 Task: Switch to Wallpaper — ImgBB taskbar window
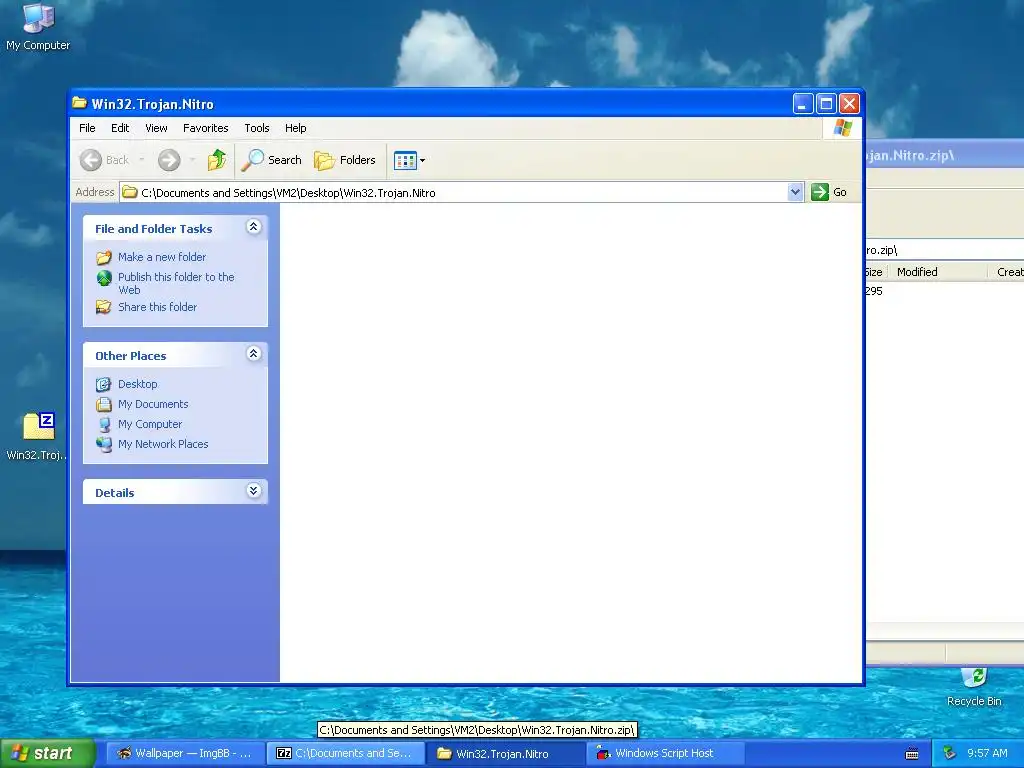click(x=184, y=754)
